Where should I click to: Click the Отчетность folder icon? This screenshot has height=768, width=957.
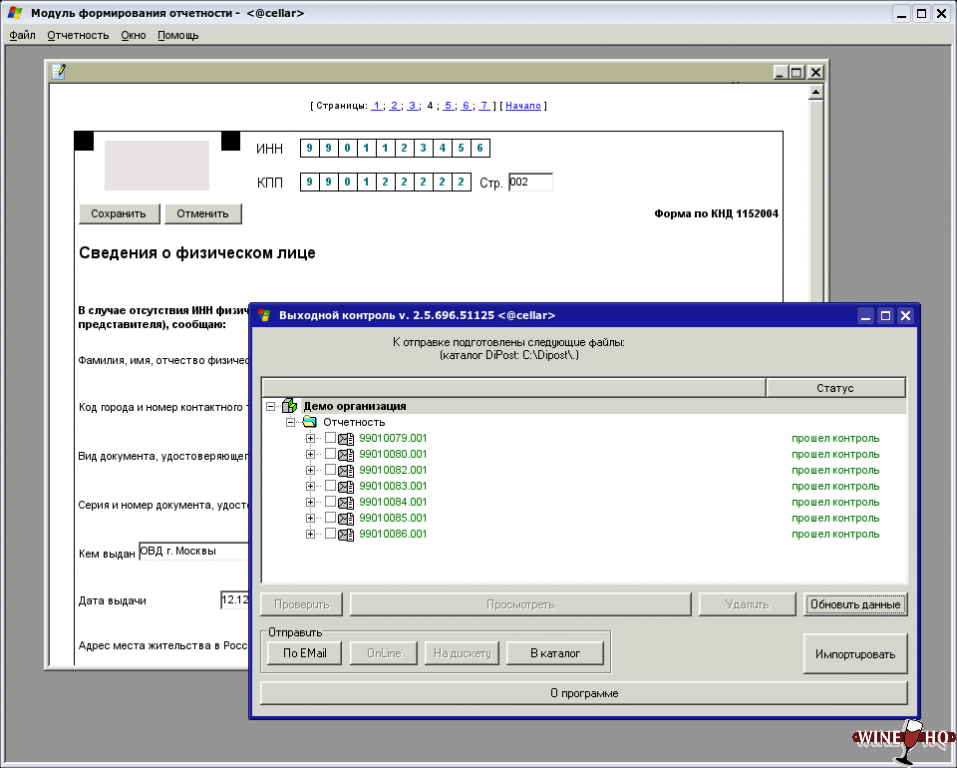click(x=309, y=422)
